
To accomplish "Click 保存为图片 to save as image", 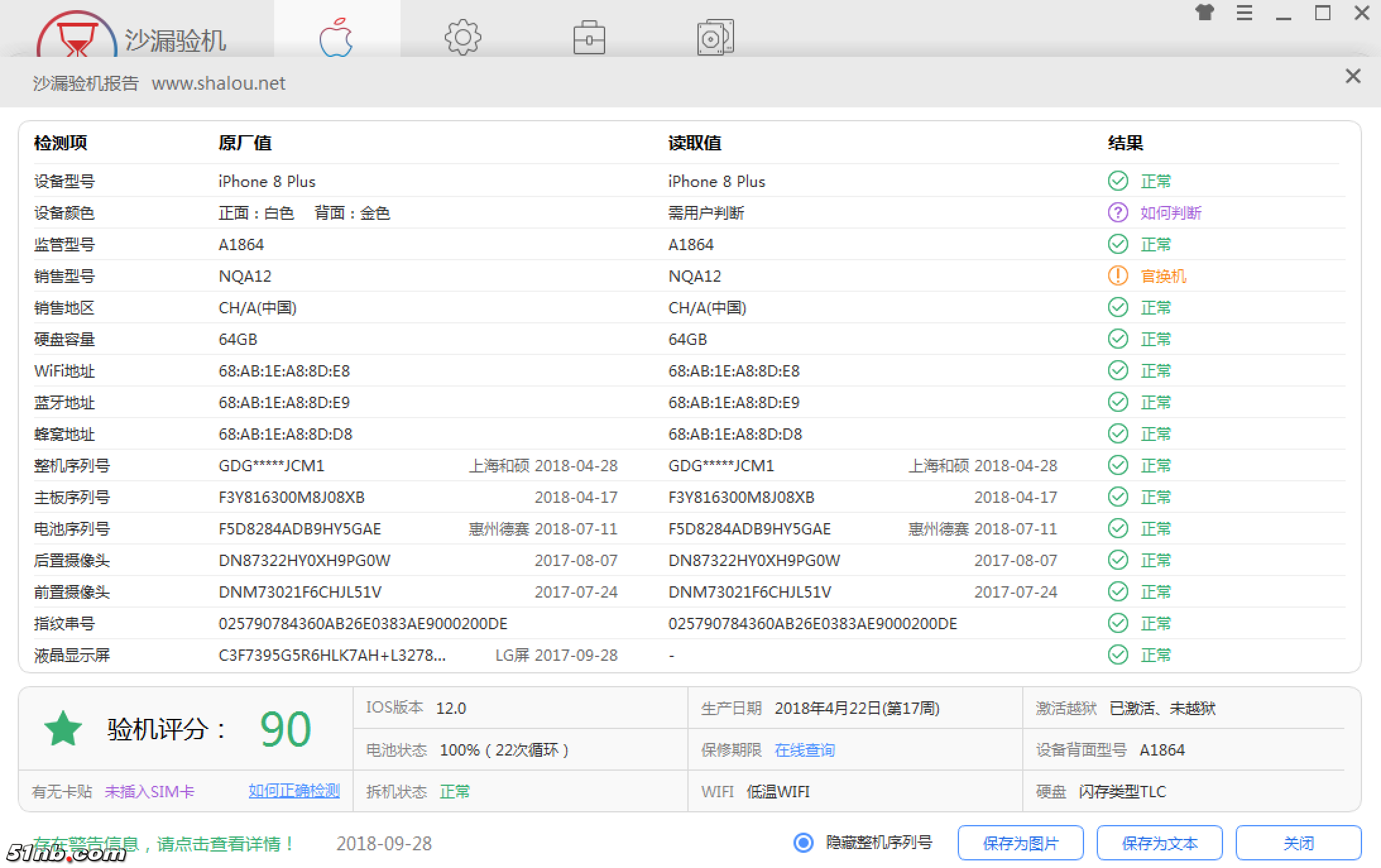I will point(1020,842).
